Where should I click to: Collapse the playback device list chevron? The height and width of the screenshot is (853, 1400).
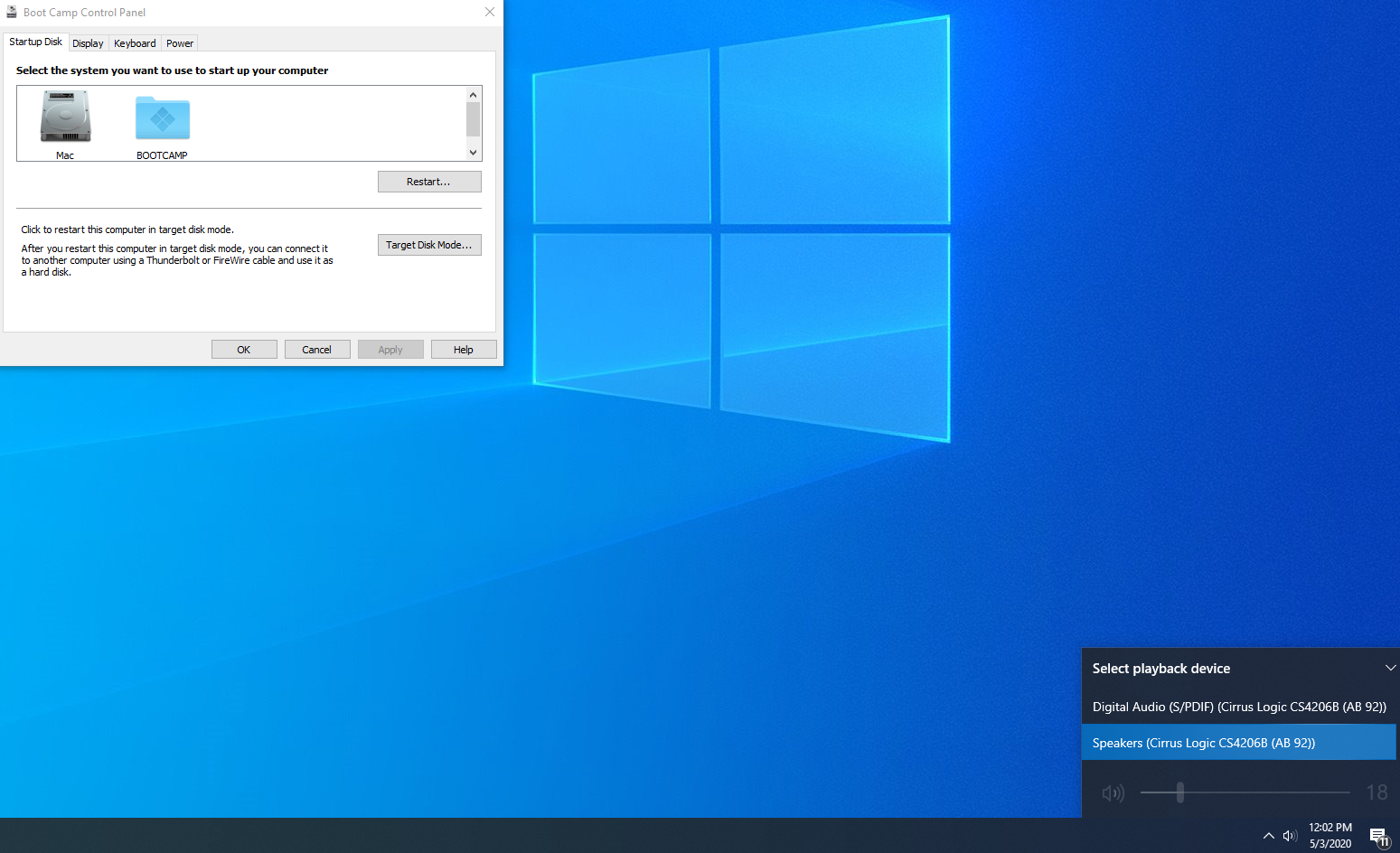coord(1390,668)
